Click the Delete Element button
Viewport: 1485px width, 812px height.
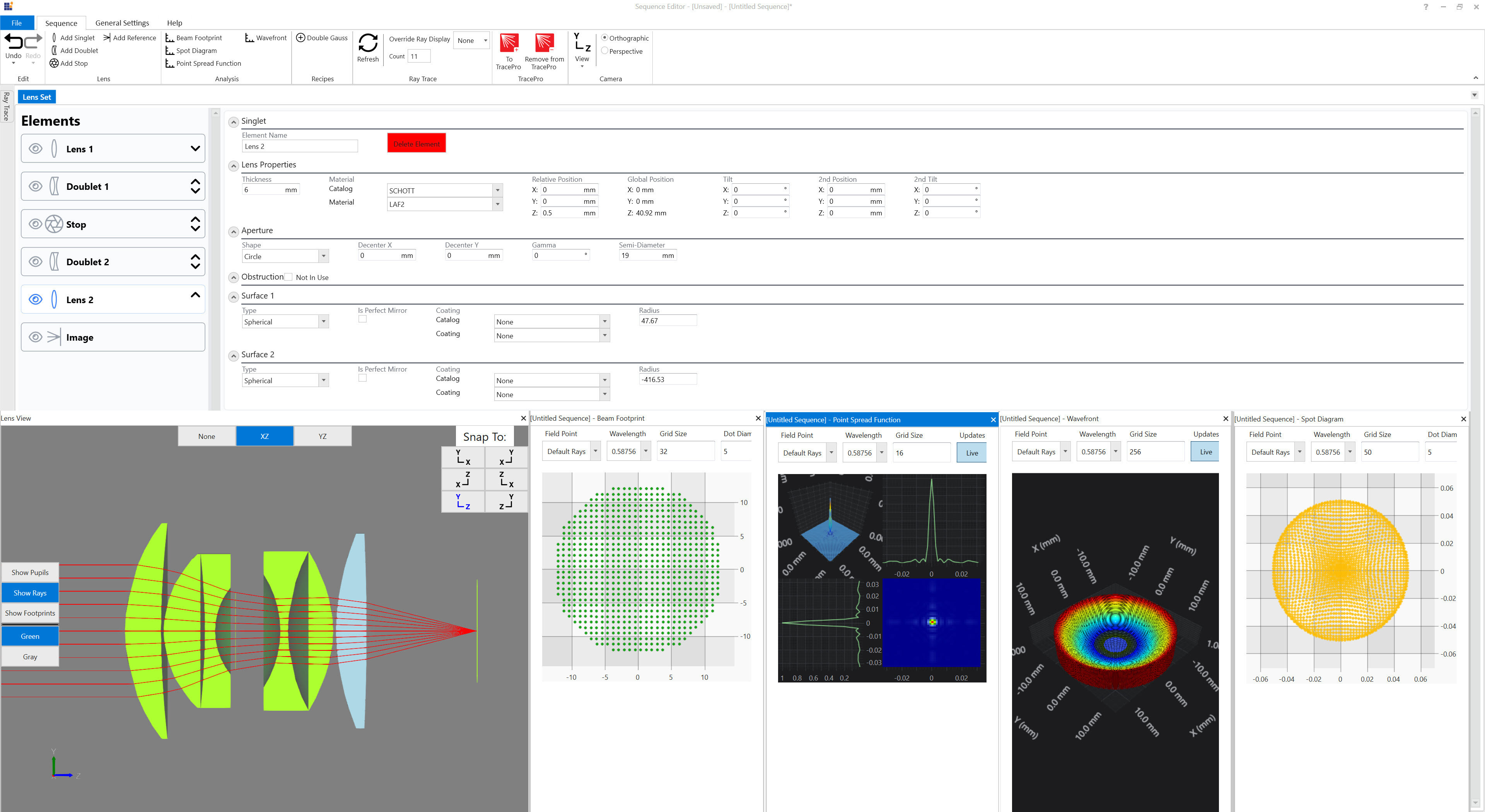(416, 143)
